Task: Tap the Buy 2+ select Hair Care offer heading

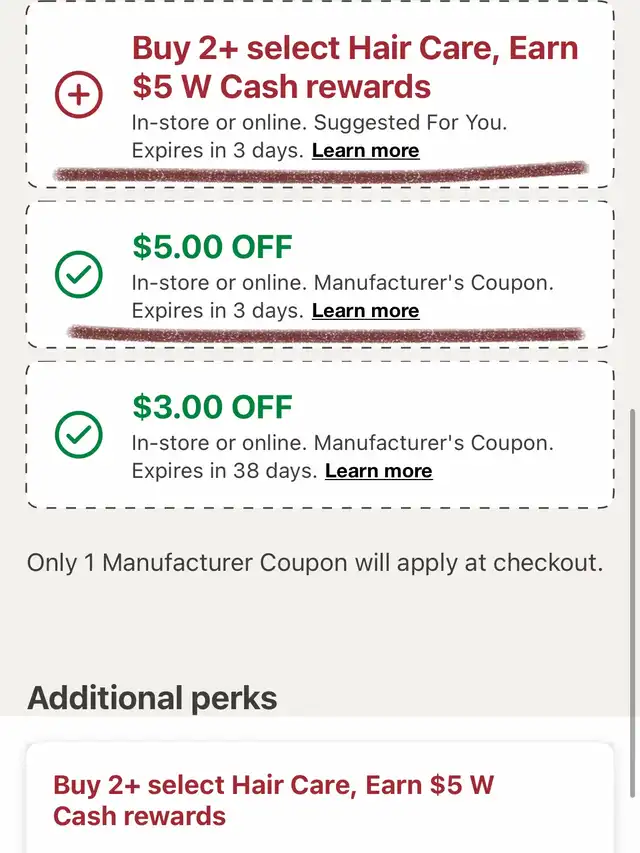Action: point(355,67)
